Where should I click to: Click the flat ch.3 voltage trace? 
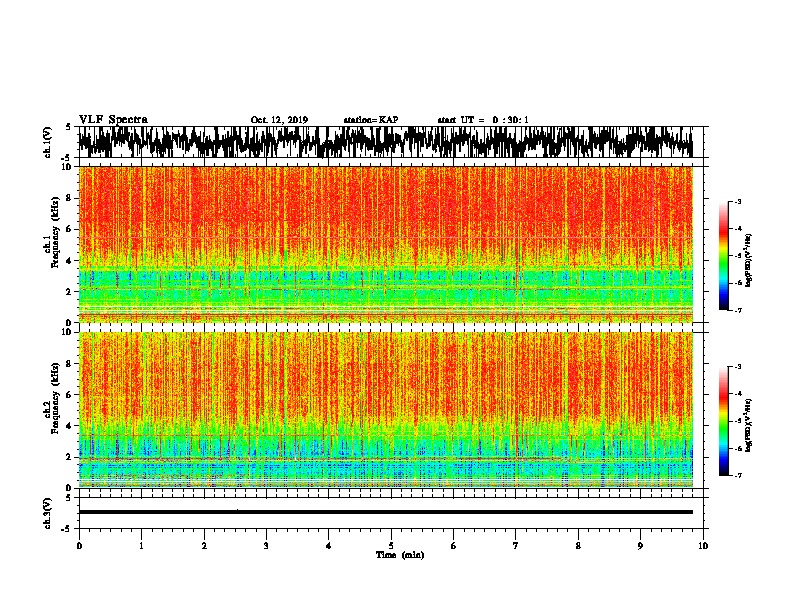click(385, 512)
